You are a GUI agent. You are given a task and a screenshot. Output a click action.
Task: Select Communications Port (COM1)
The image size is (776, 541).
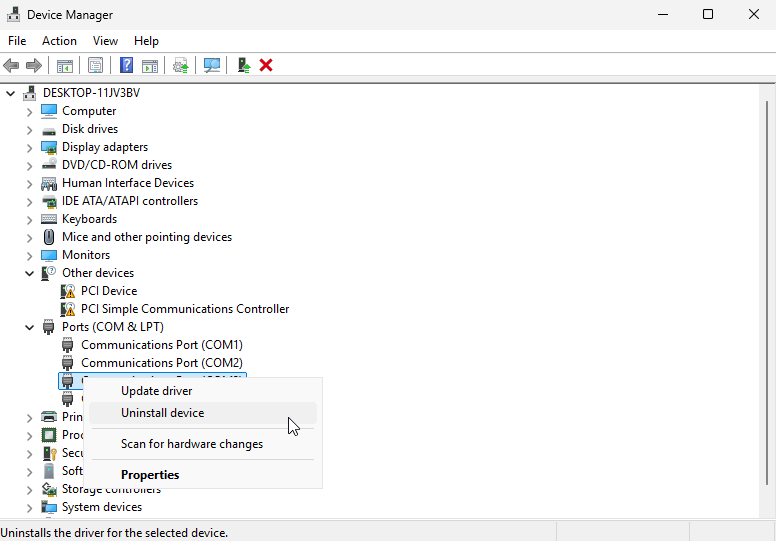pyautogui.click(x=162, y=345)
